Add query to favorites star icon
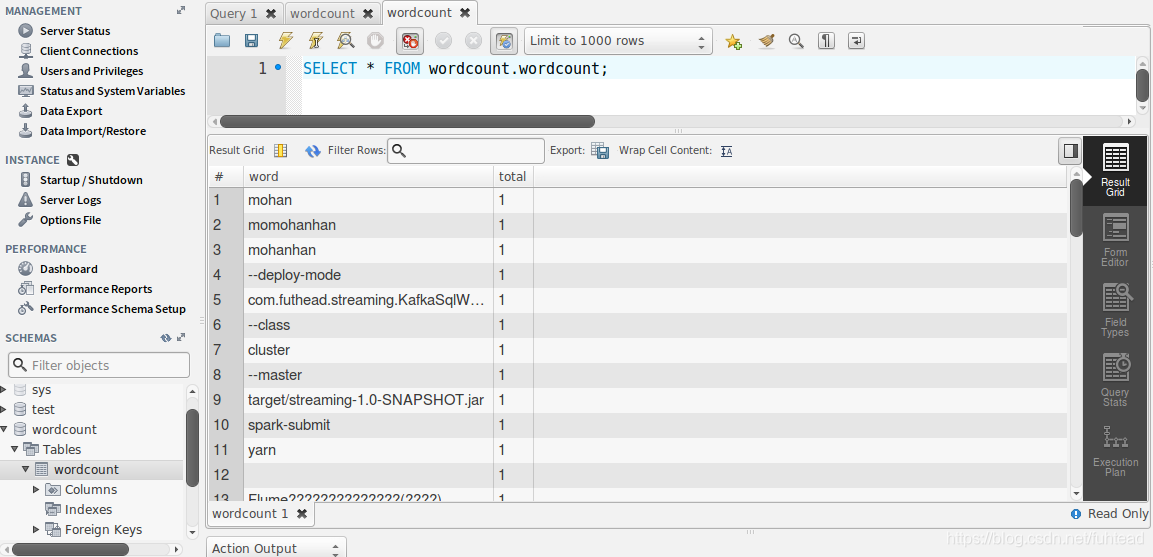Image resolution: width=1153 pixels, height=557 pixels. 733,41
